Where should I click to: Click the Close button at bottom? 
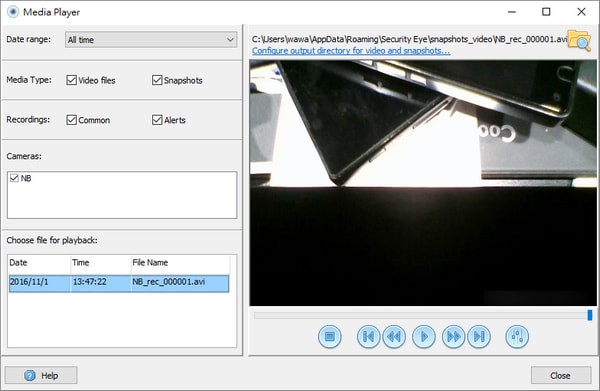[561, 375]
